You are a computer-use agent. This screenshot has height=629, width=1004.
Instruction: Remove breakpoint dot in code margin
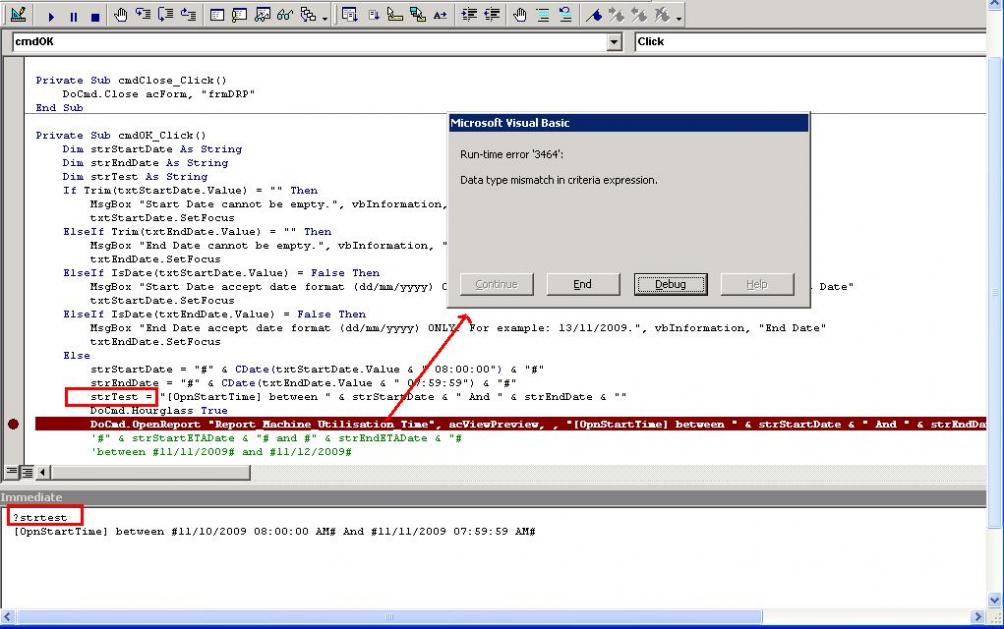(13, 424)
